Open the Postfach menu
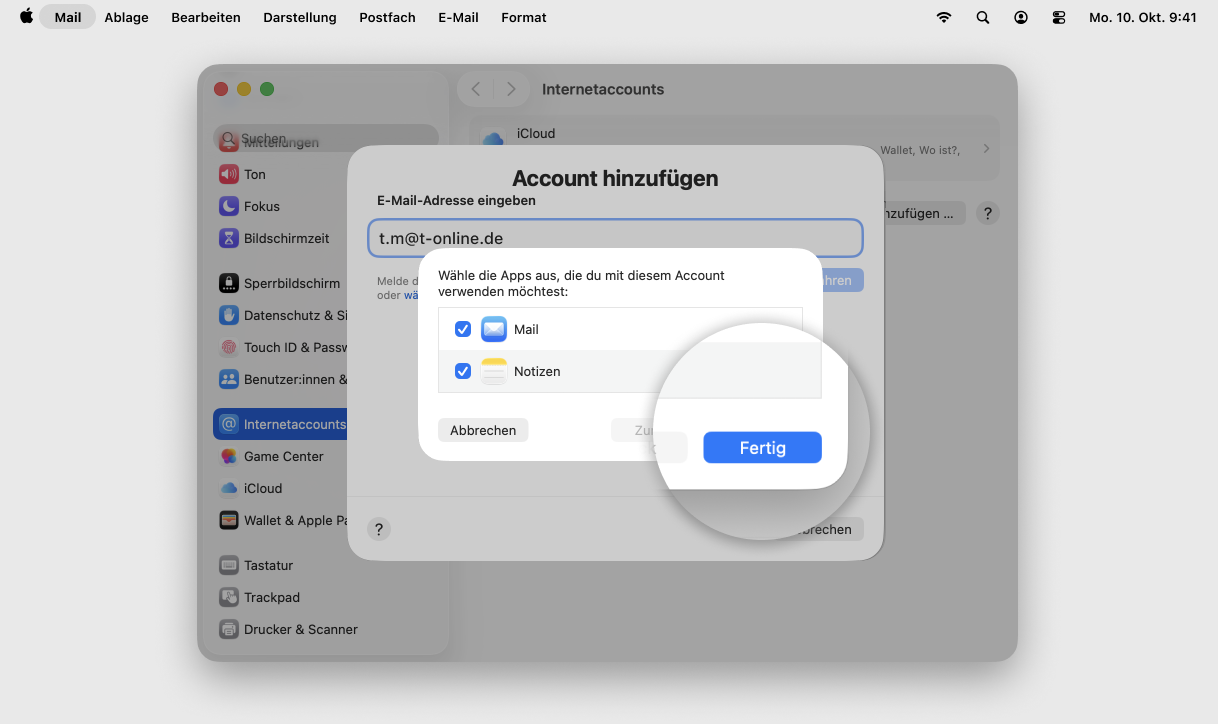1218x724 pixels. (x=387, y=17)
